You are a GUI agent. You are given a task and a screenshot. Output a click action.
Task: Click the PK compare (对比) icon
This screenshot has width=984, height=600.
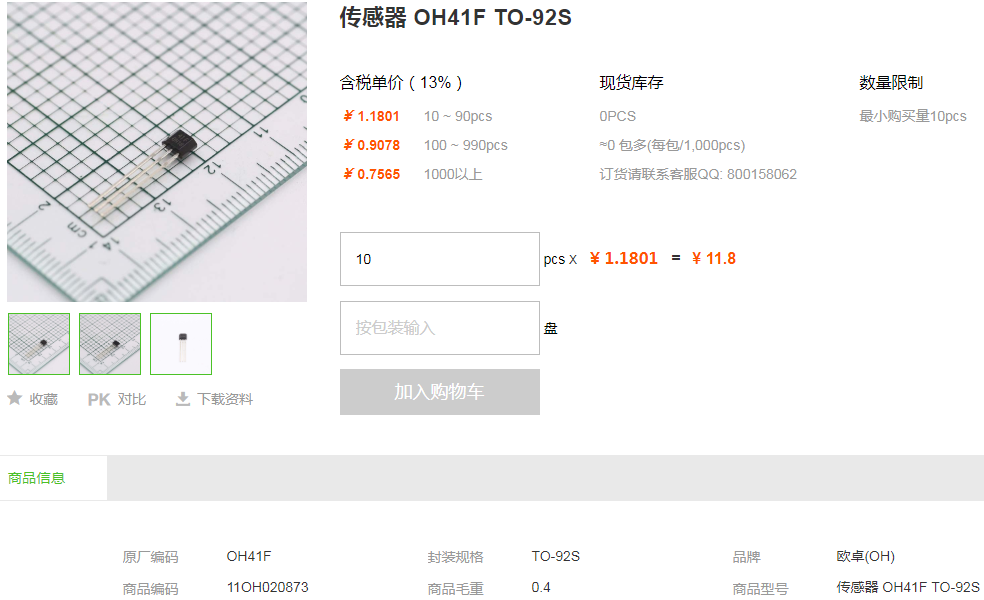99,399
